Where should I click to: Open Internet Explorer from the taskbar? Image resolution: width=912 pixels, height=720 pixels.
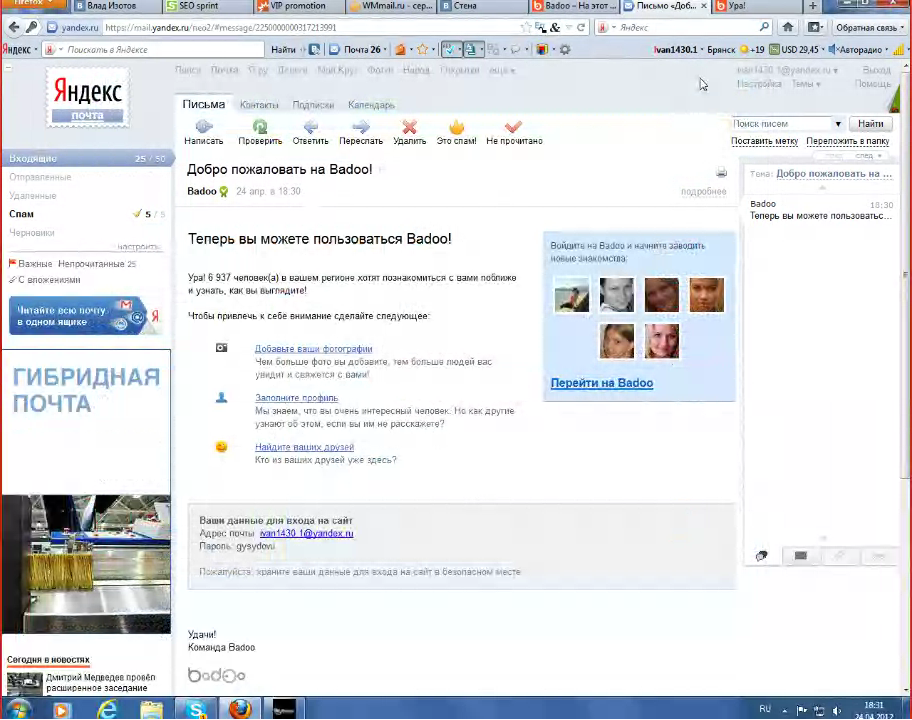pos(107,709)
